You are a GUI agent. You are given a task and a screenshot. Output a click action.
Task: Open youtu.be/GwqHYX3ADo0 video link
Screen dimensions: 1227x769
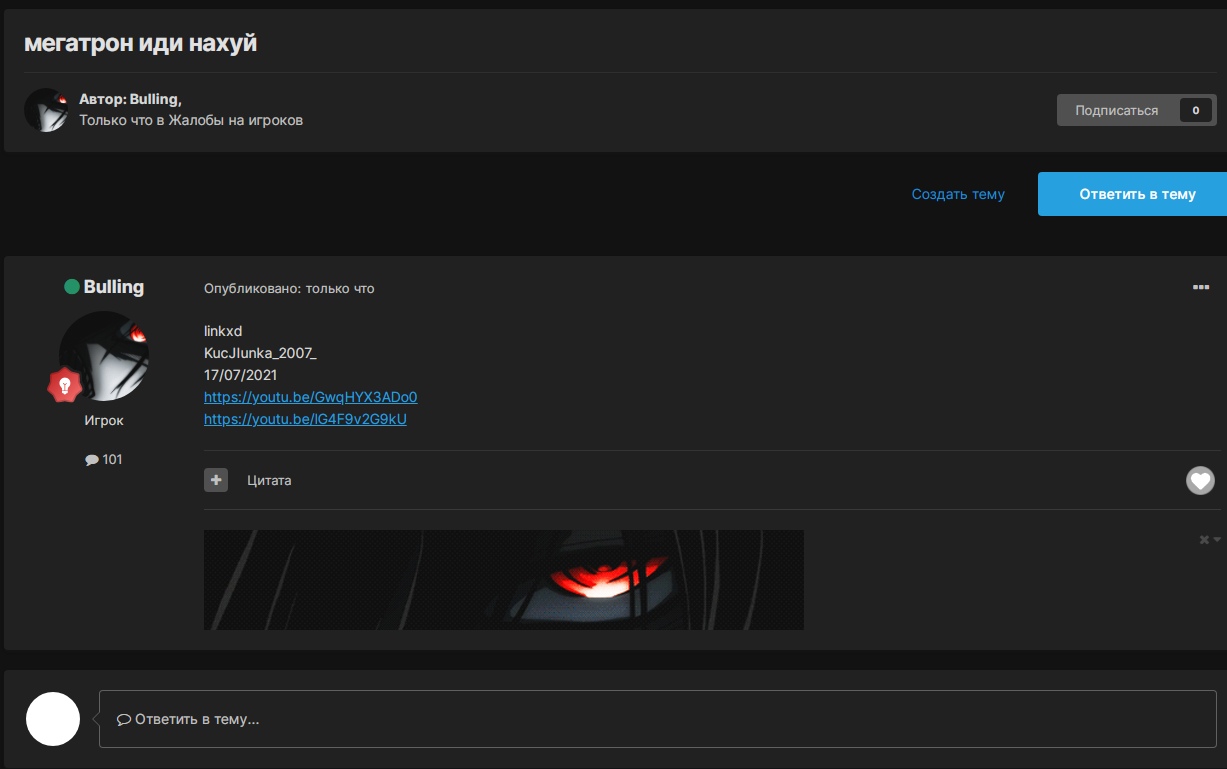(x=310, y=397)
